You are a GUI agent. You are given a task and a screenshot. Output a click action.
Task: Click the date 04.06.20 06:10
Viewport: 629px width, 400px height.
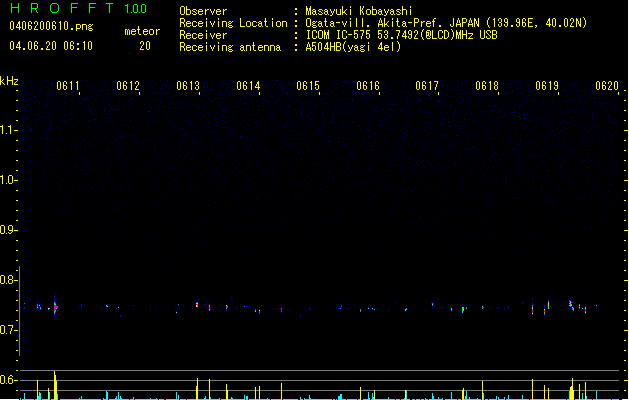click(x=51, y=46)
